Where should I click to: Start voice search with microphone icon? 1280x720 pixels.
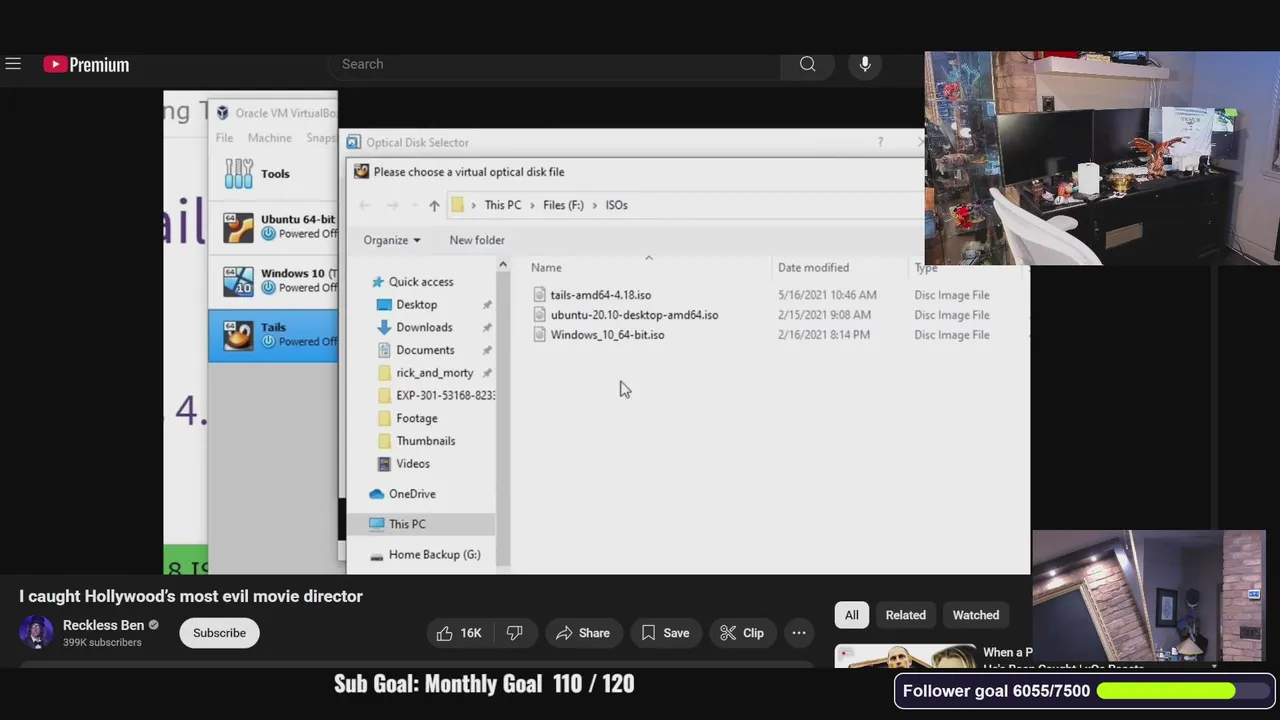(x=865, y=64)
